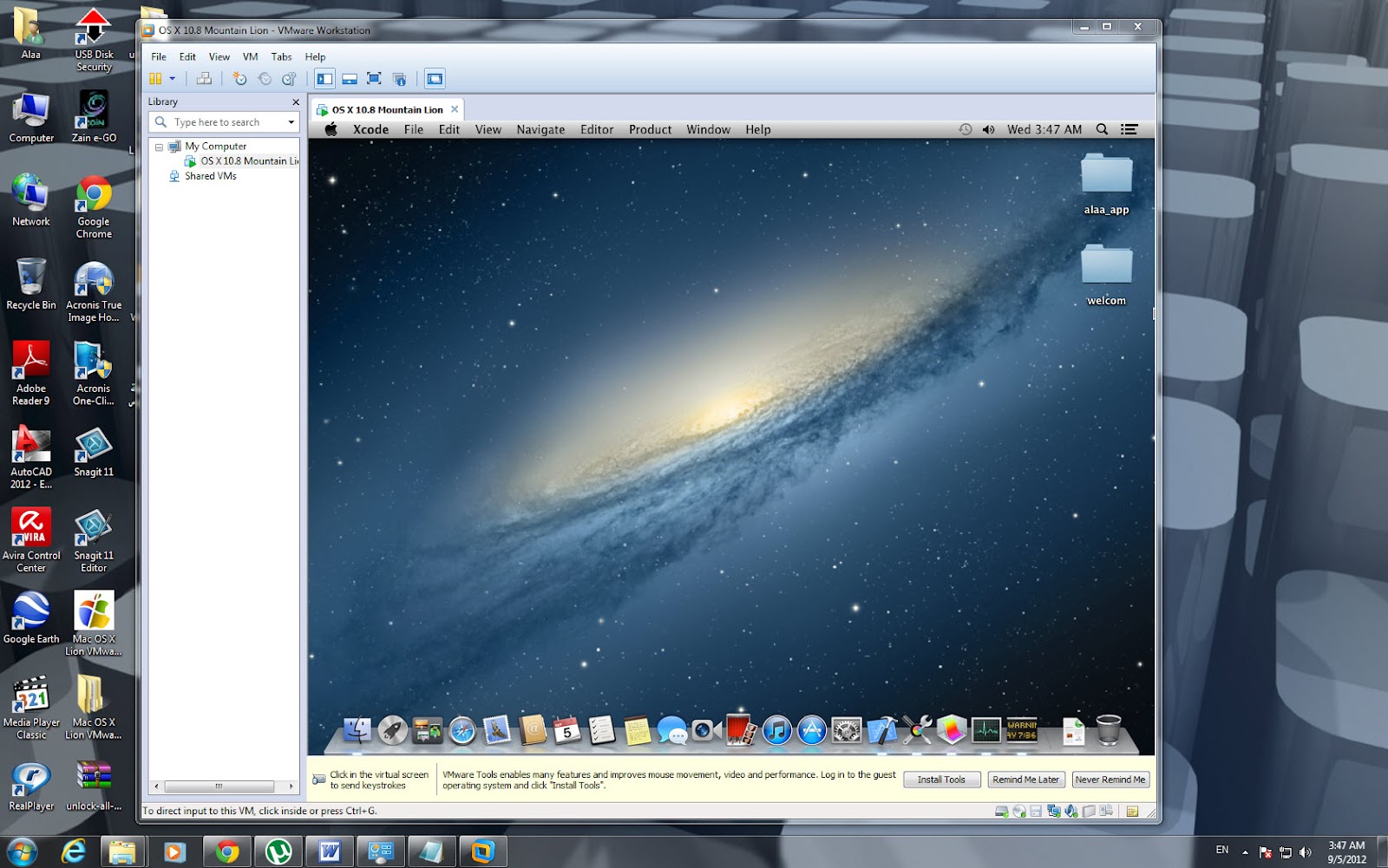Select the alaa_app folder on Mac desktop
The image size is (1388, 868).
coord(1106,184)
